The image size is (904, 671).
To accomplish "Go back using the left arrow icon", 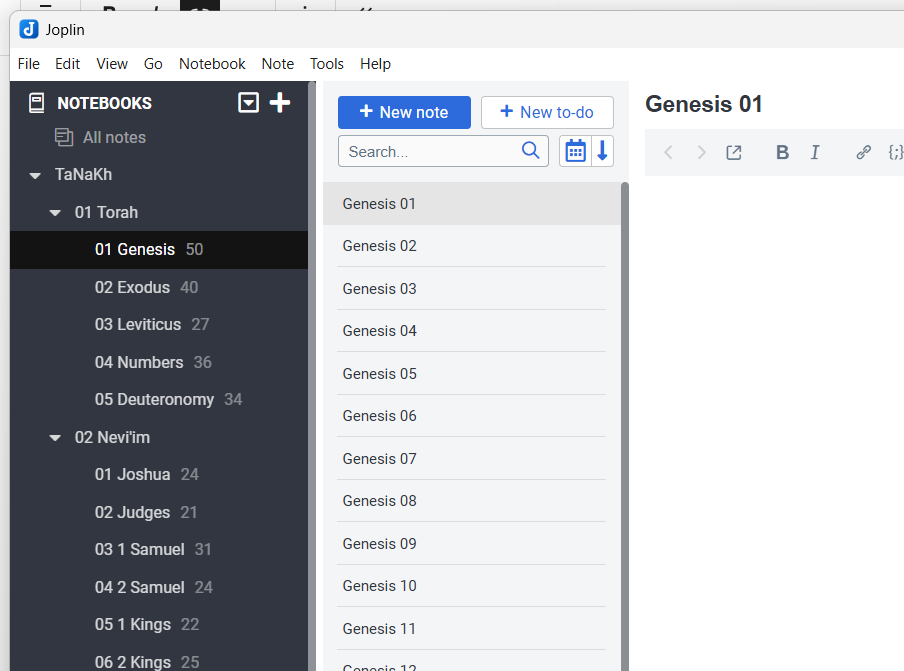I will pyautogui.click(x=669, y=152).
